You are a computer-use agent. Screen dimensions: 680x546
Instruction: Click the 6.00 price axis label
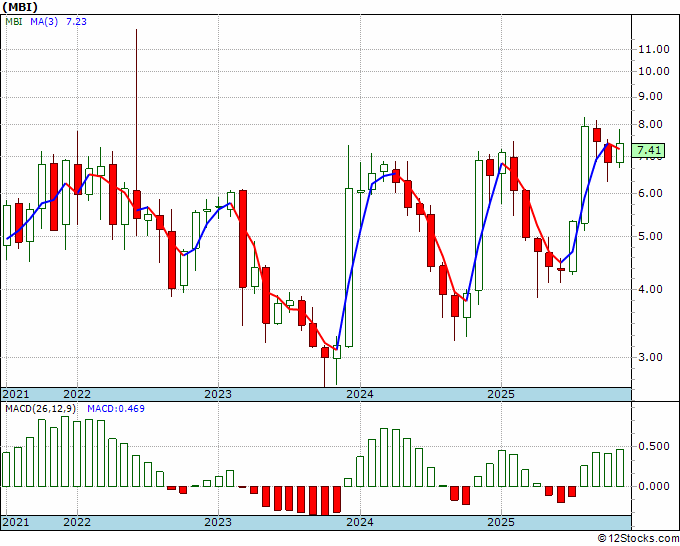coord(651,193)
